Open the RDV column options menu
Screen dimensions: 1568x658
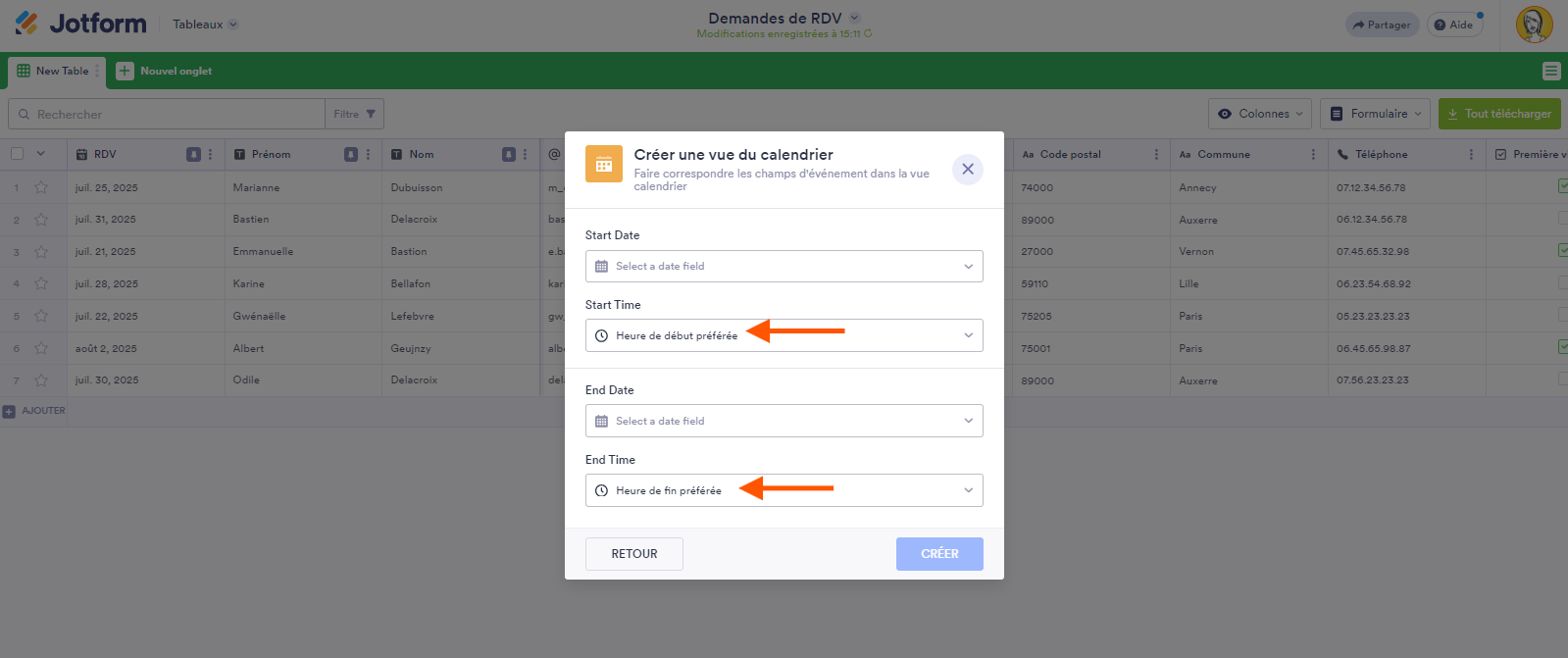tap(210, 154)
